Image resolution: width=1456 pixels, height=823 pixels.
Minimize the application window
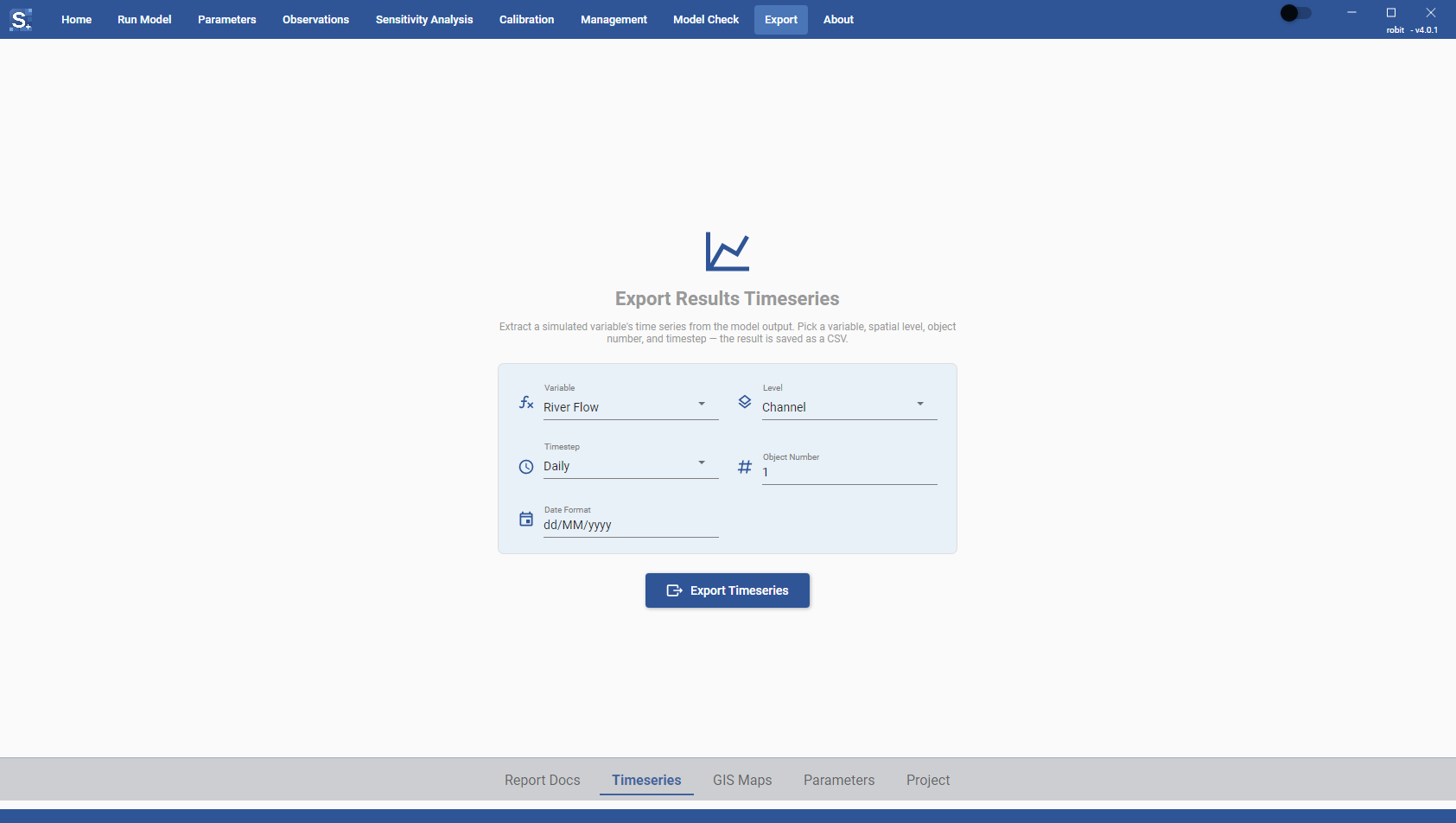(x=1351, y=12)
